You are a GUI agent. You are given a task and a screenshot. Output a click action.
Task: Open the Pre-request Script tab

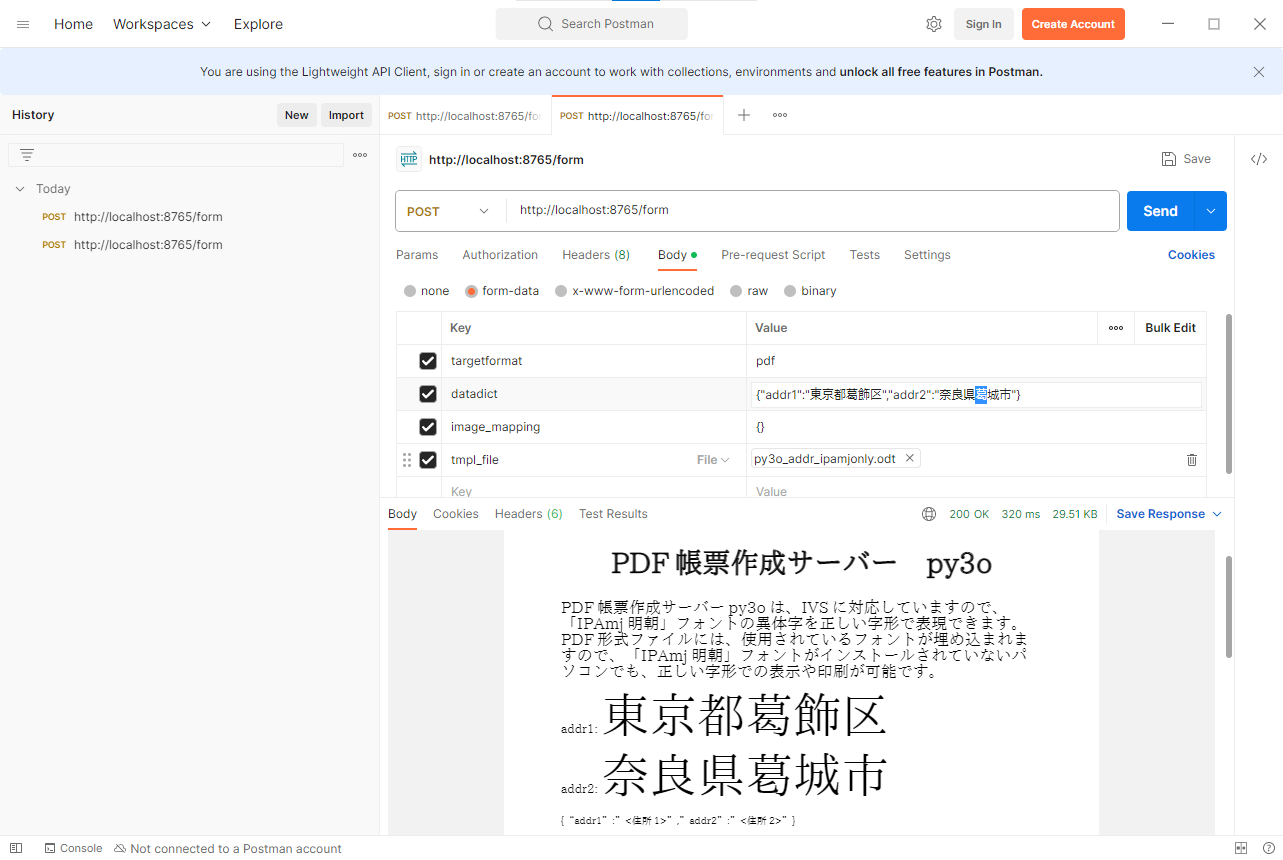[773, 255]
